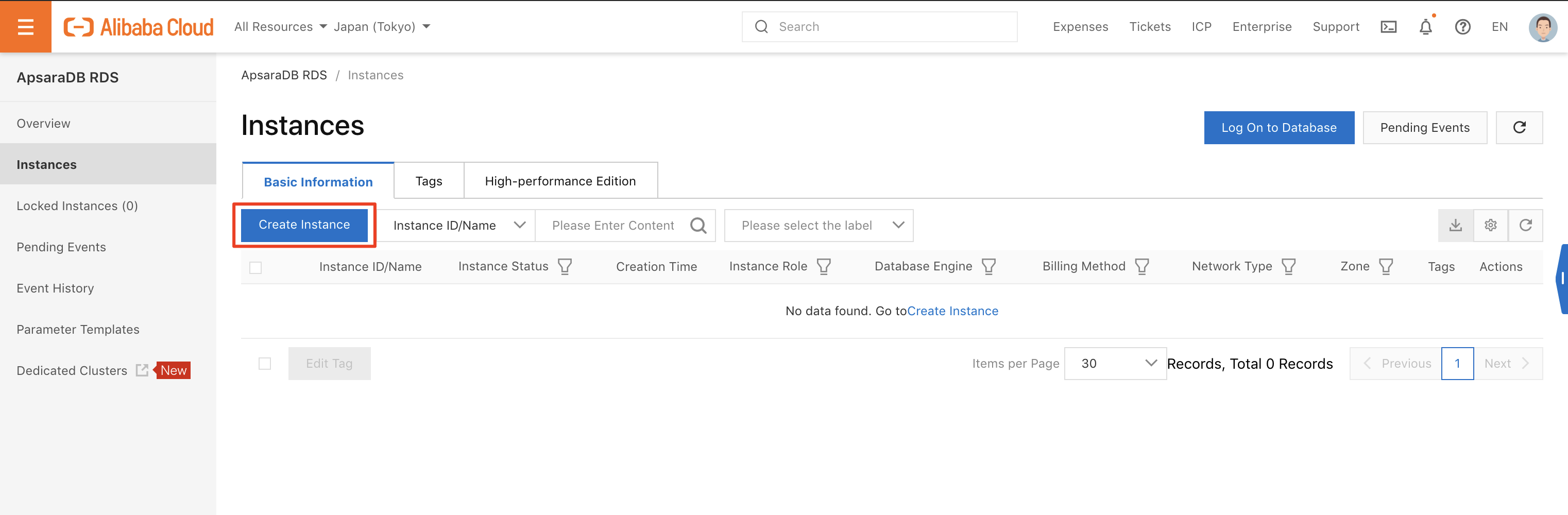The width and height of the screenshot is (1568, 515).
Task: Download the instance list
Action: click(1455, 225)
